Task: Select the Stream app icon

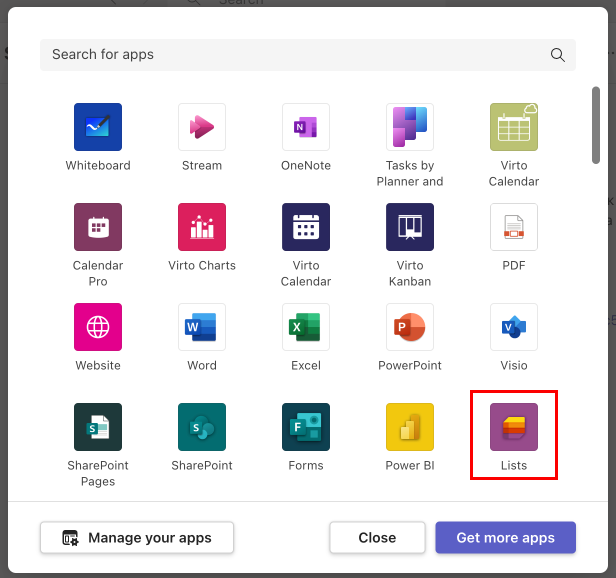Action: click(x=202, y=127)
